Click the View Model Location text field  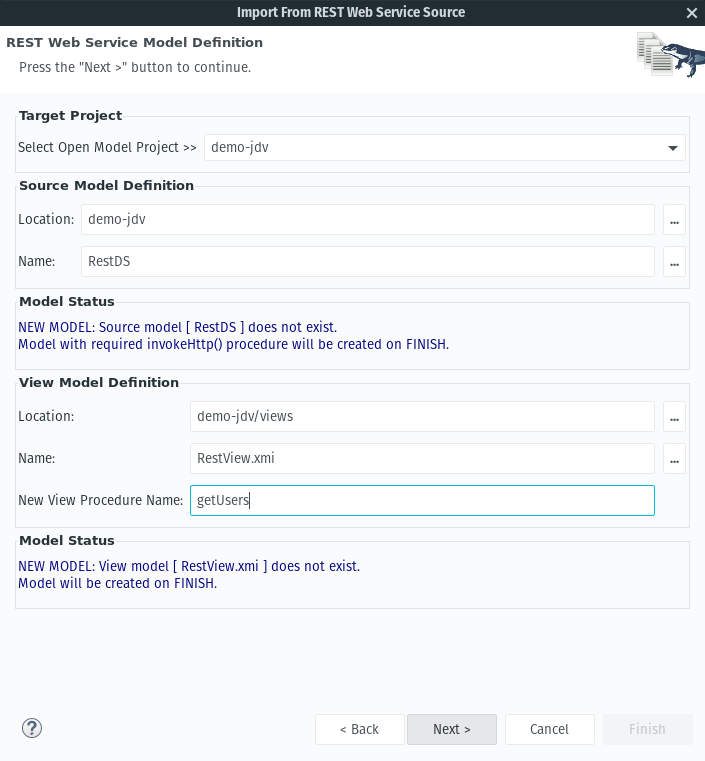click(x=422, y=416)
